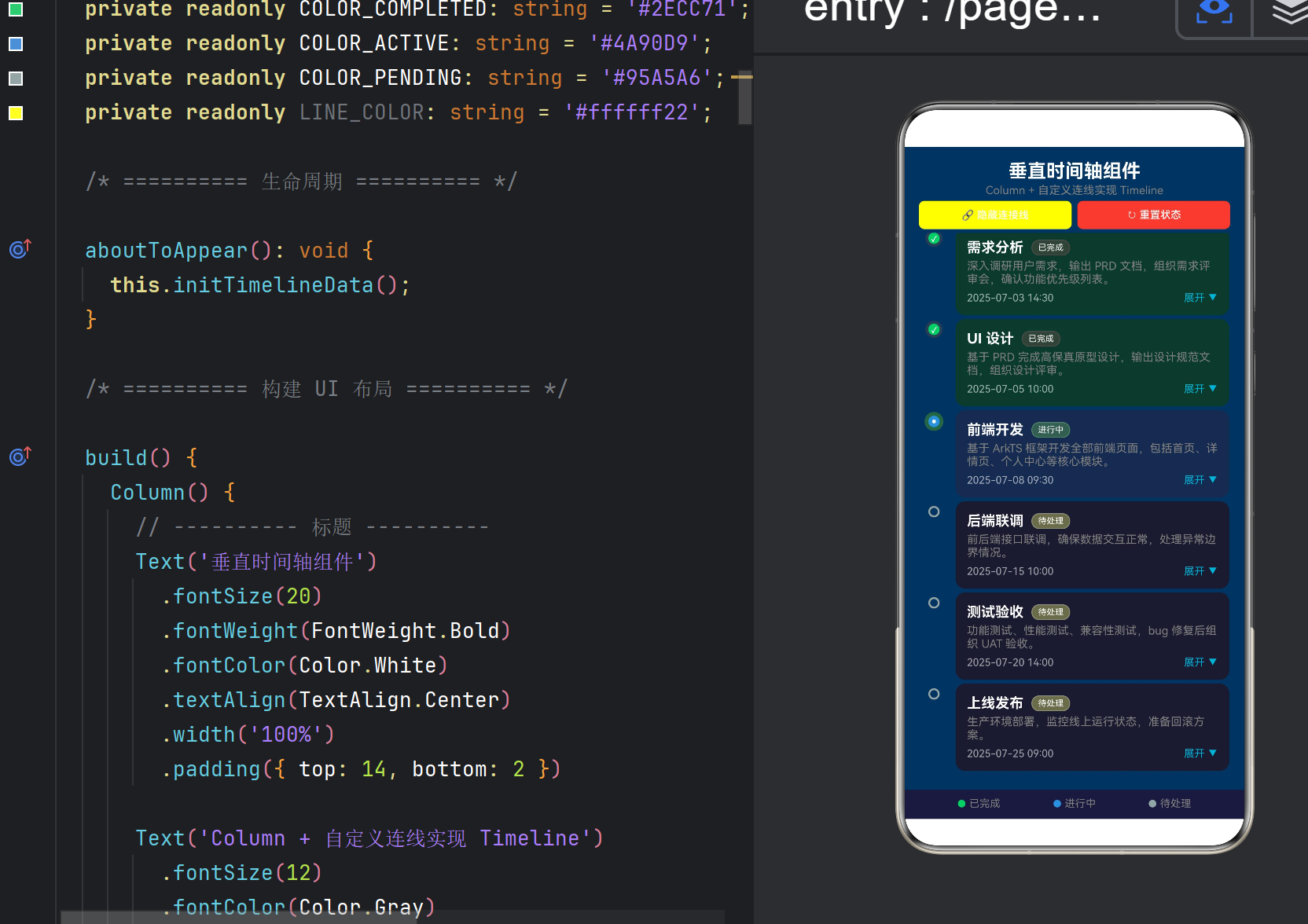Click the blue COLOR_ACTIVE gutter swatch
The image size is (1308, 924).
click(16, 44)
